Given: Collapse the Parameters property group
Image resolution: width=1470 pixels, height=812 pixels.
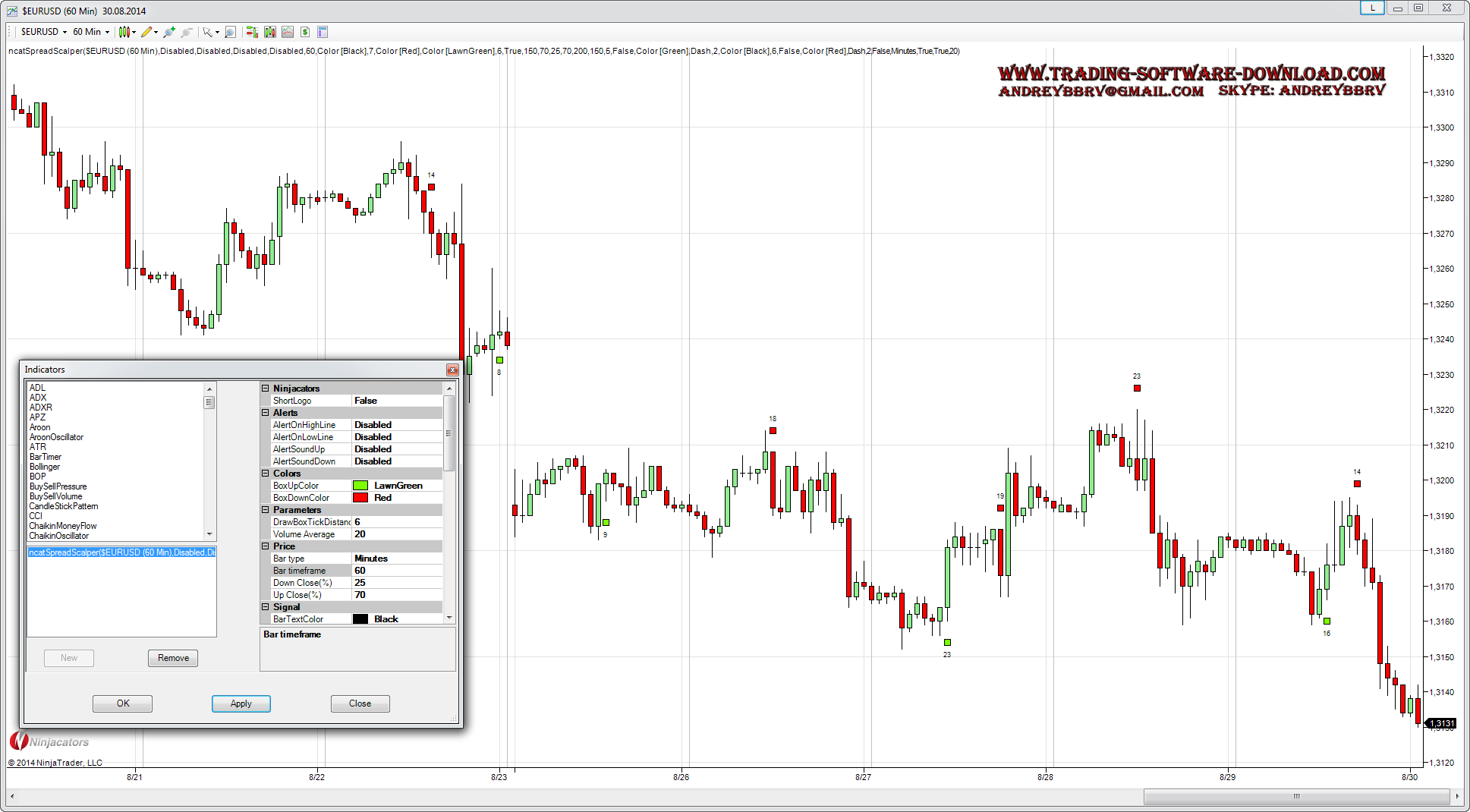Looking at the screenshot, I should pos(266,510).
